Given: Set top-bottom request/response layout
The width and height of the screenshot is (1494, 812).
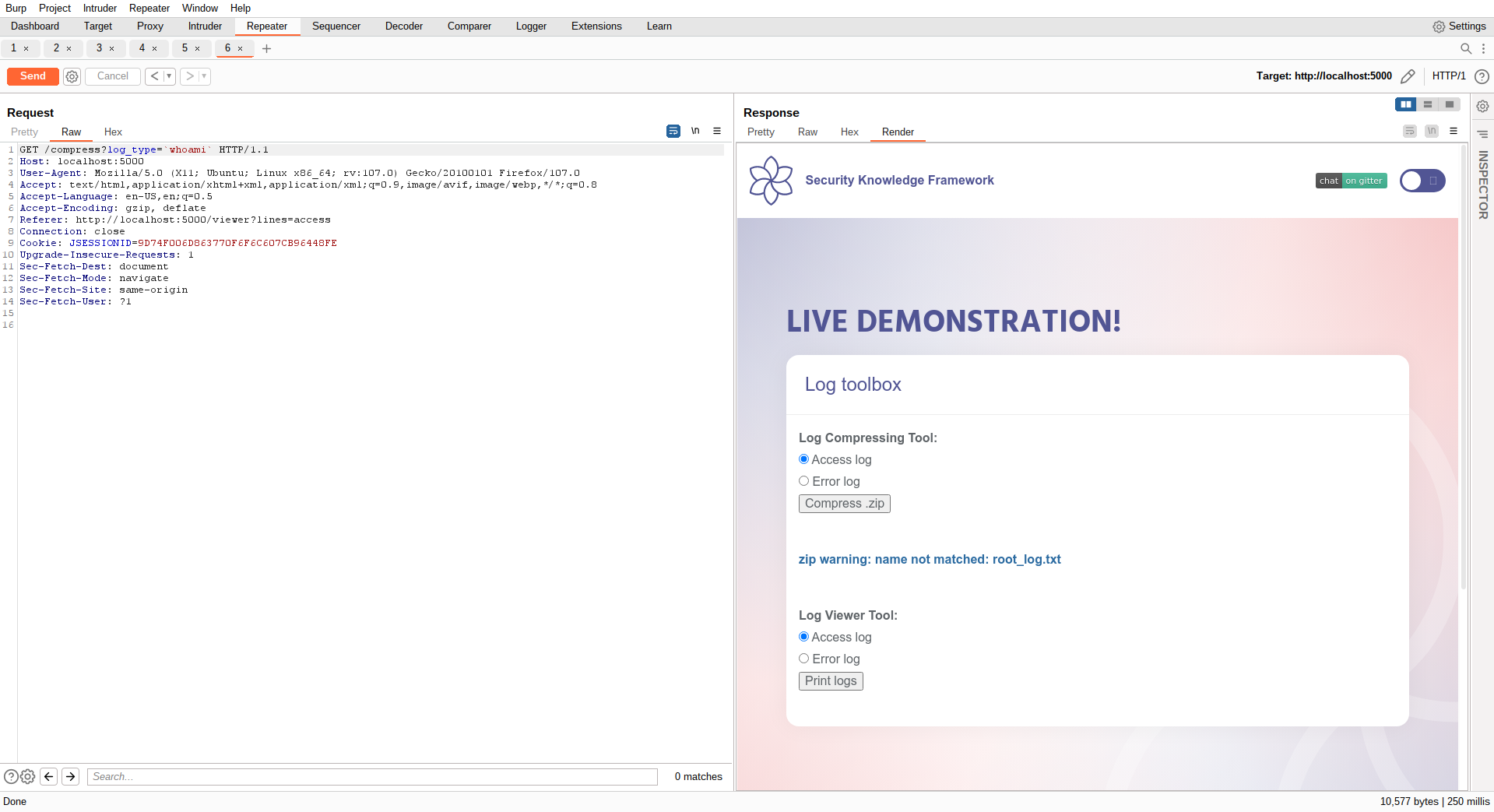Looking at the screenshot, I should tap(1428, 104).
